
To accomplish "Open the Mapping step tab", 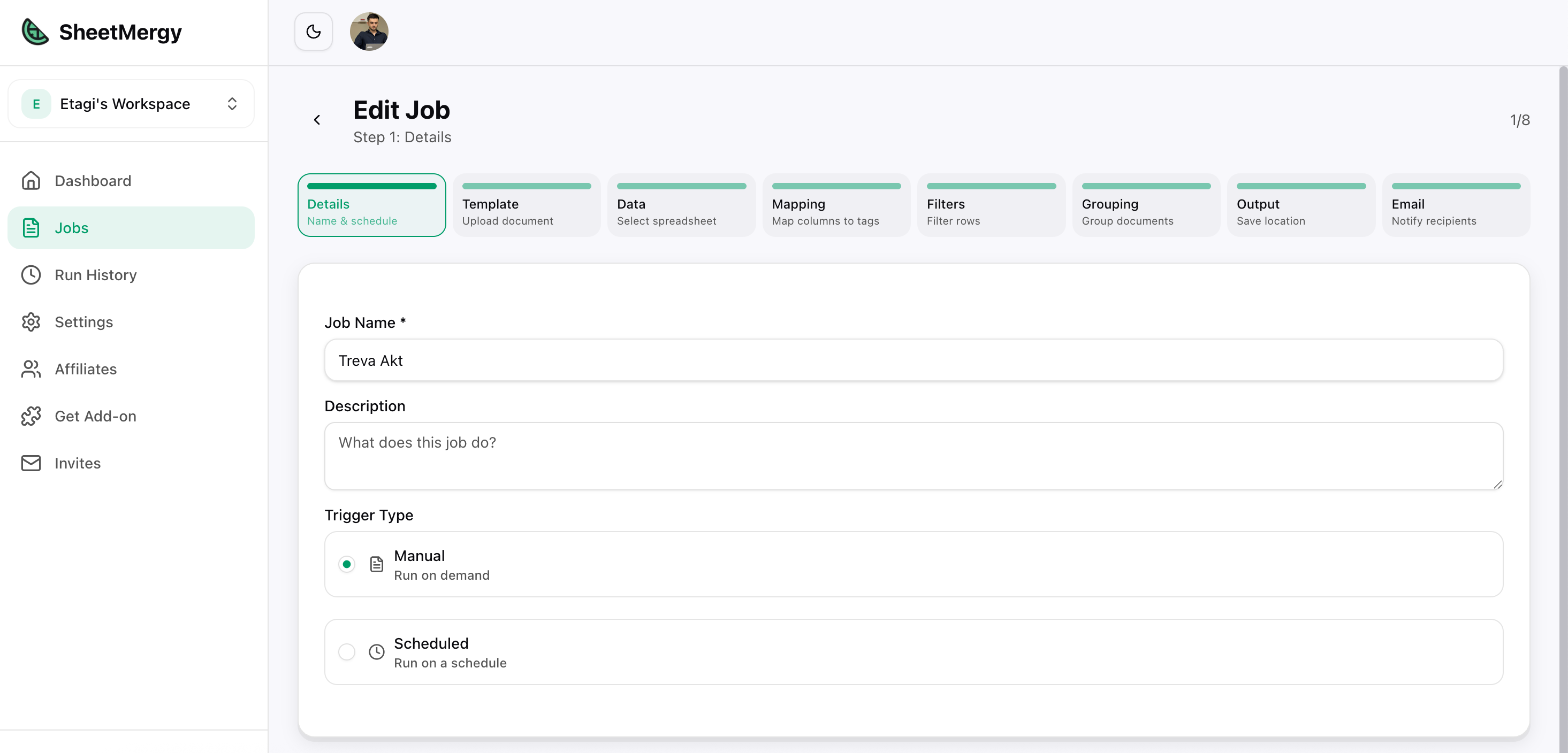I will pyautogui.click(x=836, y=205).
